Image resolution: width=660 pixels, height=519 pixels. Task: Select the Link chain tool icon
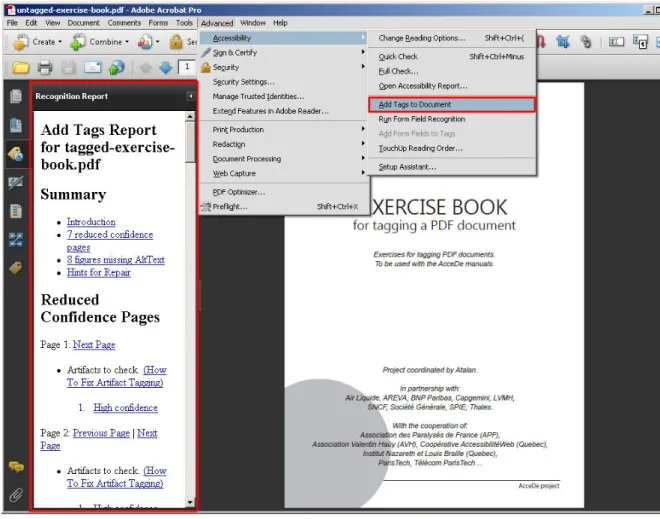tap(585, 42)
